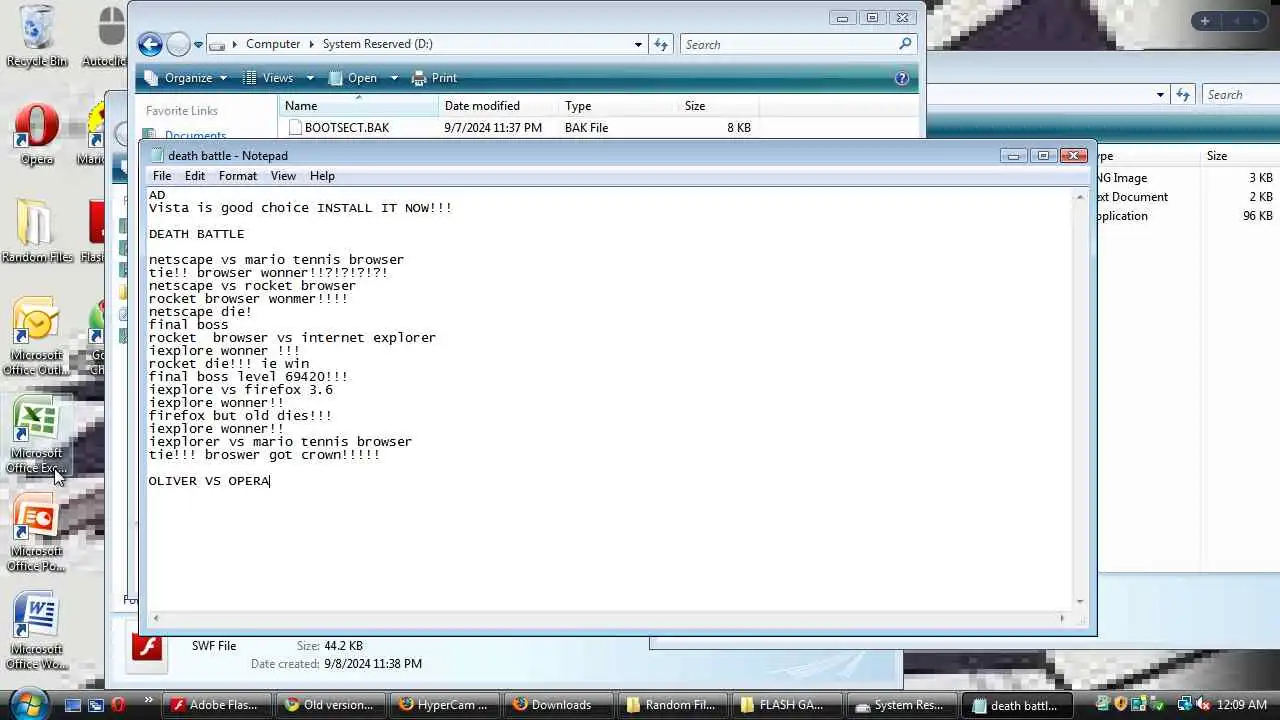Open recent pages dropdown beside Forward arrow
The width and height of the screenshot is (1280, 720).
pos(198,45)
